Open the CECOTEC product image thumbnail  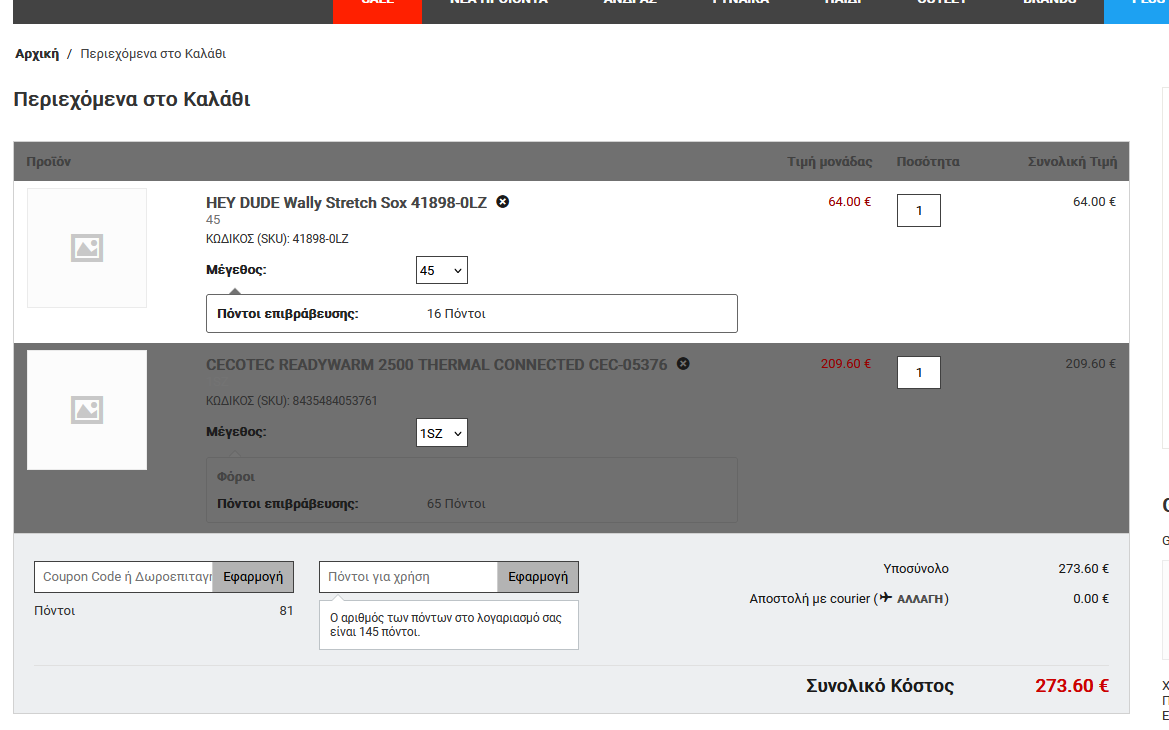click(x=87, y=410)
